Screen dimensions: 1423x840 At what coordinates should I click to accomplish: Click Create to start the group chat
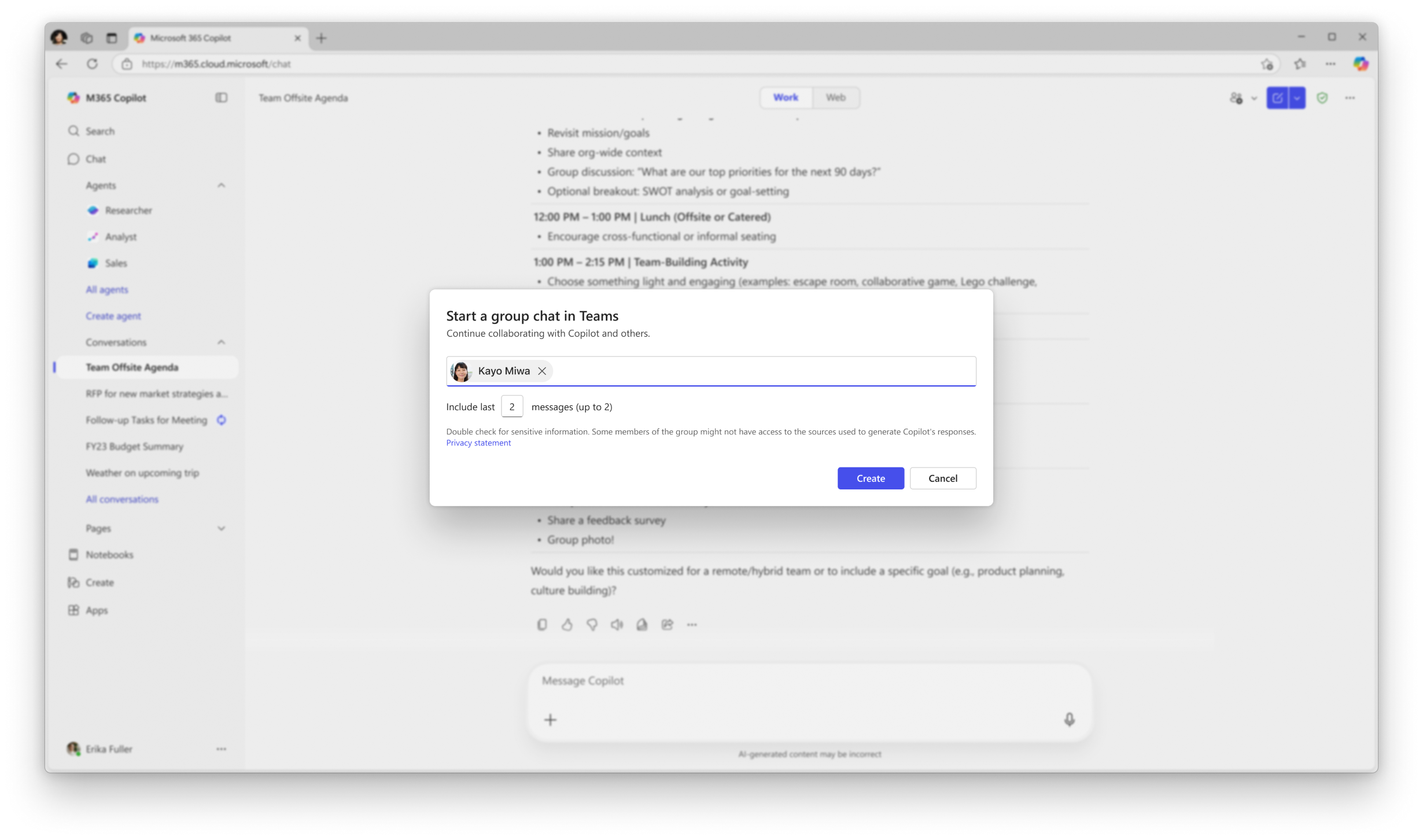pyautogui.click(x=870, y=478)
